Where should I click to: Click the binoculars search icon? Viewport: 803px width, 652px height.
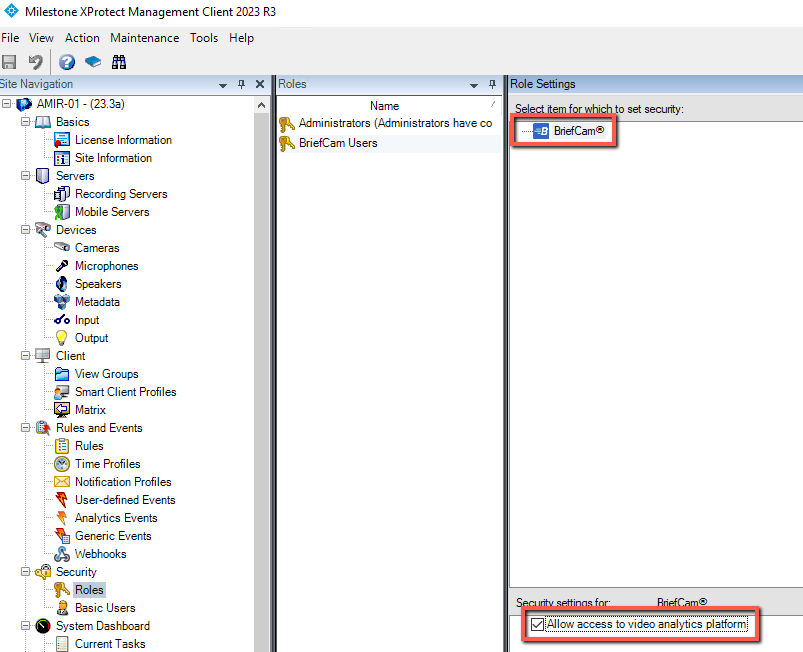(x=119, y=62)
